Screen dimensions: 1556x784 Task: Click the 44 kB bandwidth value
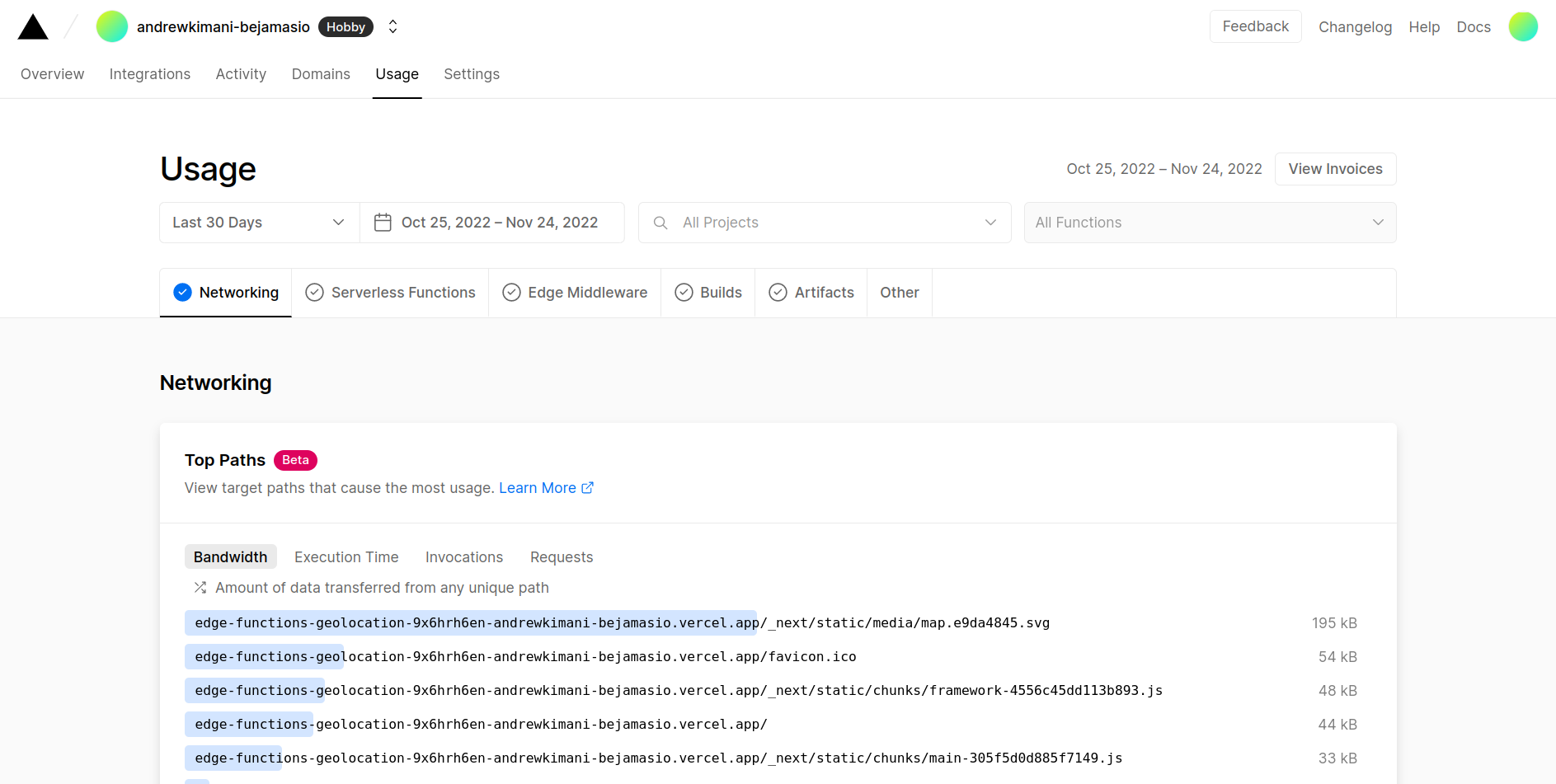pyautogui.click(x=1337, y=725)
